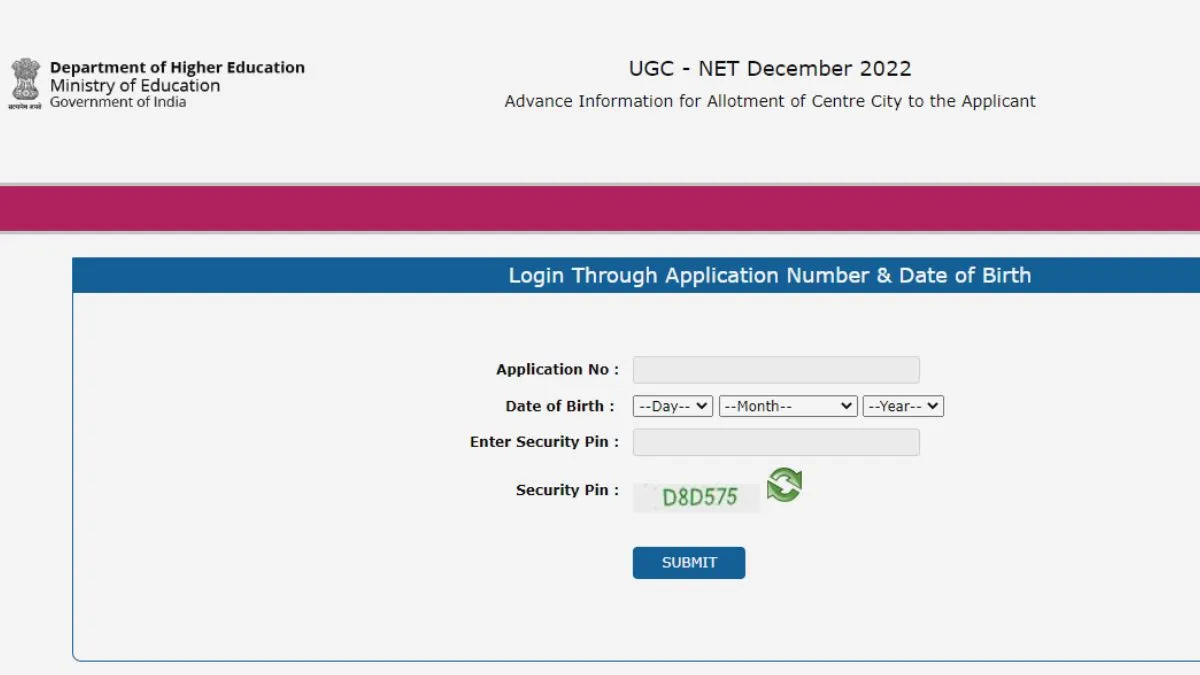Open the Month dropdown
The width and height of the screenshot is (1200, 675).
click(787, 406)
